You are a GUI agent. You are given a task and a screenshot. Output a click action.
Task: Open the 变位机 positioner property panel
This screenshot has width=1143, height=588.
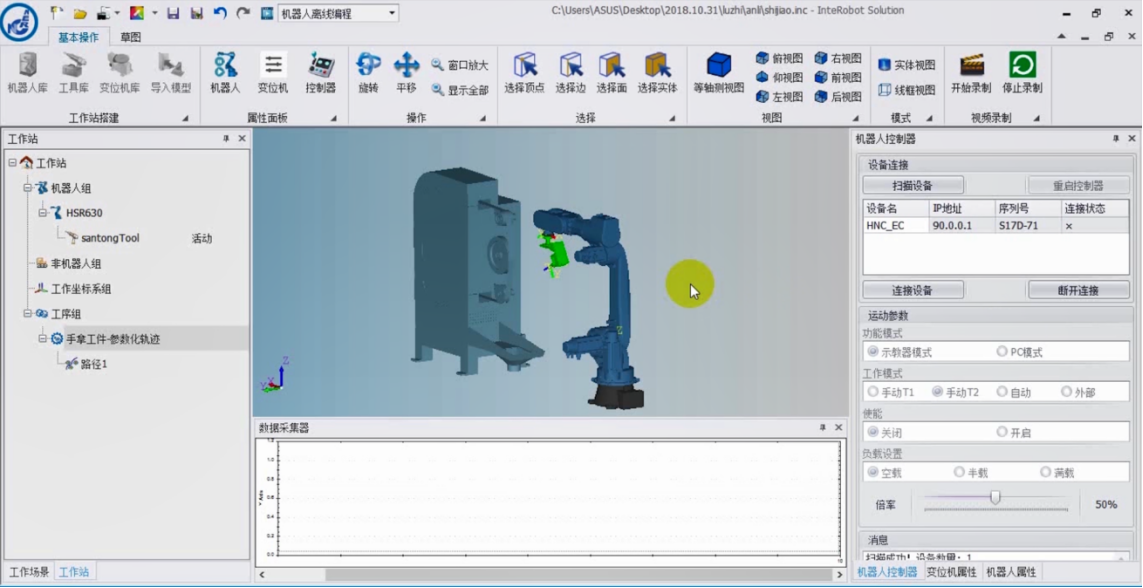[x=273, y=73]
